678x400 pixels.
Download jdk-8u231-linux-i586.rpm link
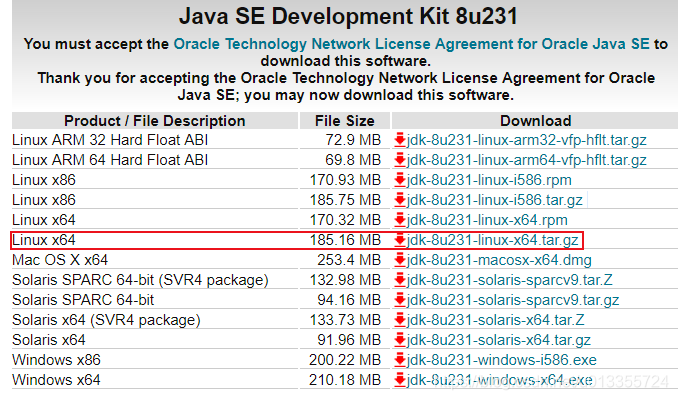point(489,180)
